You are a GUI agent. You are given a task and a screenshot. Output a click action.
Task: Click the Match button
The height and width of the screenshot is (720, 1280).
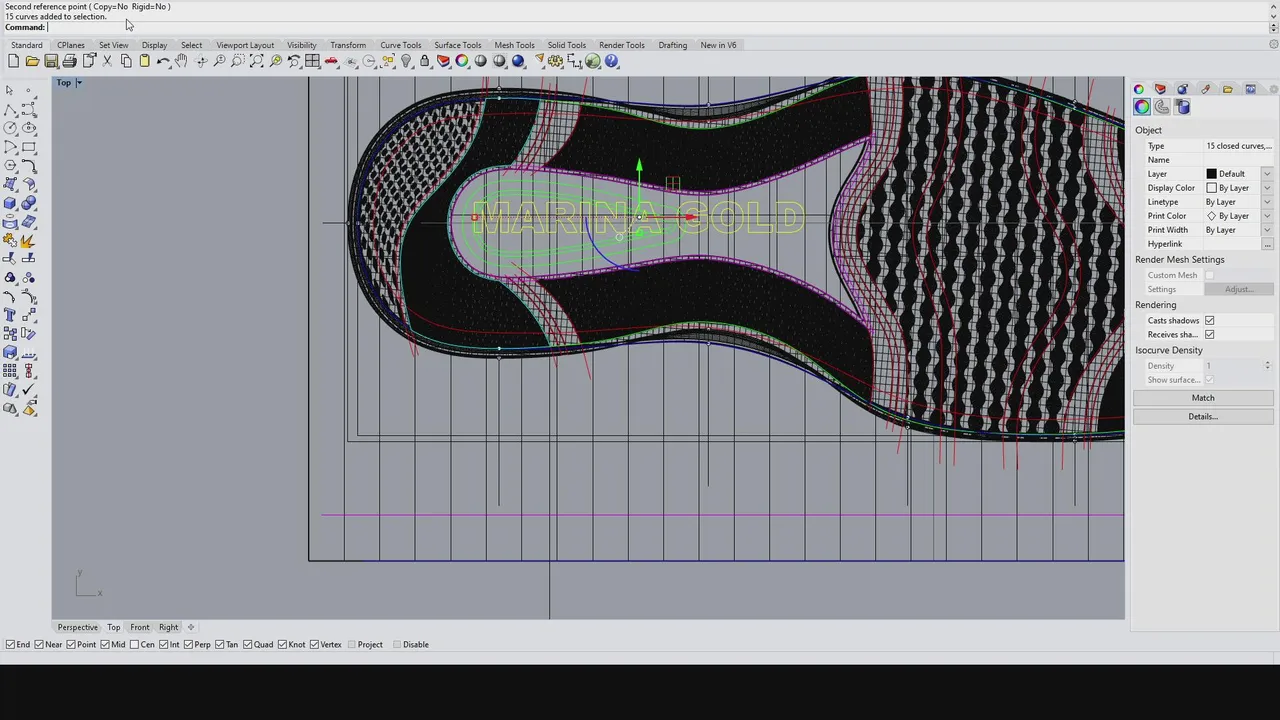tap(1202, 398)
